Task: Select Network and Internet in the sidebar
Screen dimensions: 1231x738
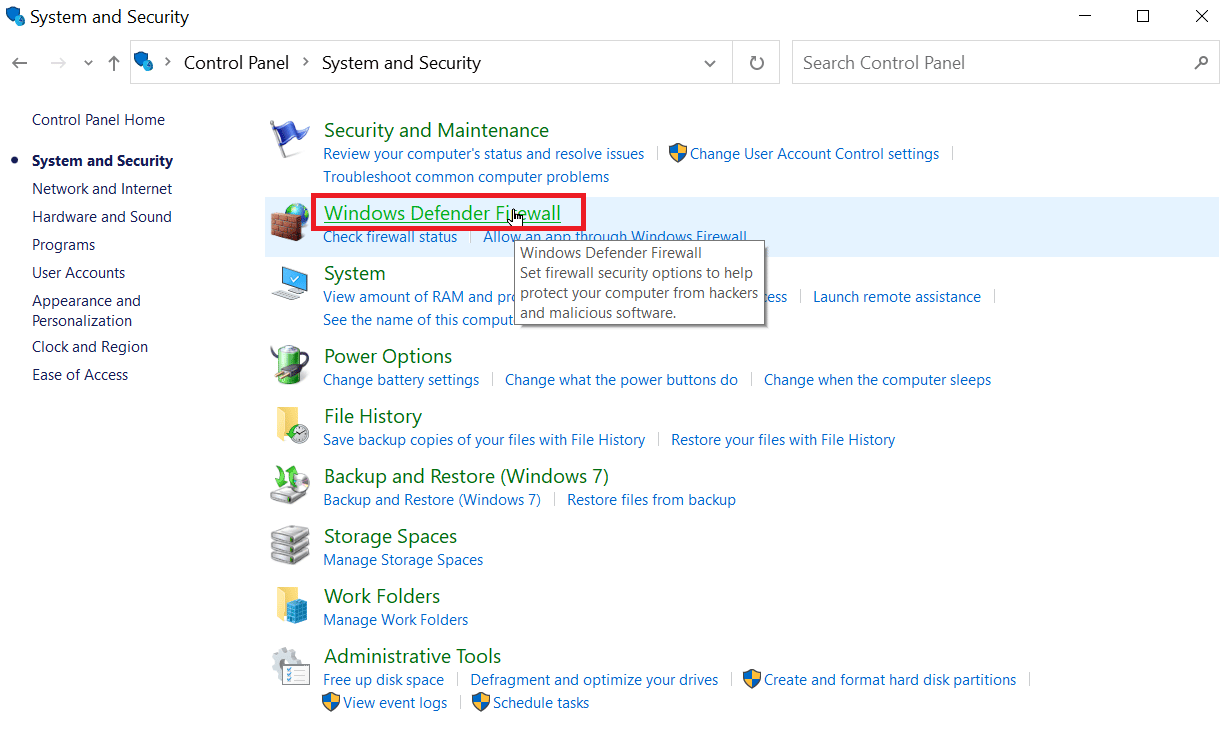Action: pyautogui.click(x=102, y=188)
